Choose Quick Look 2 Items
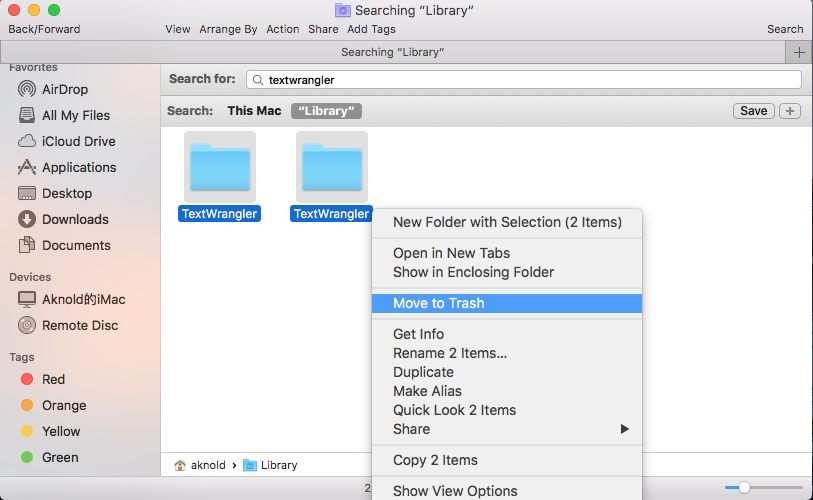Screen dimensions: 813x500 (507, 410)
